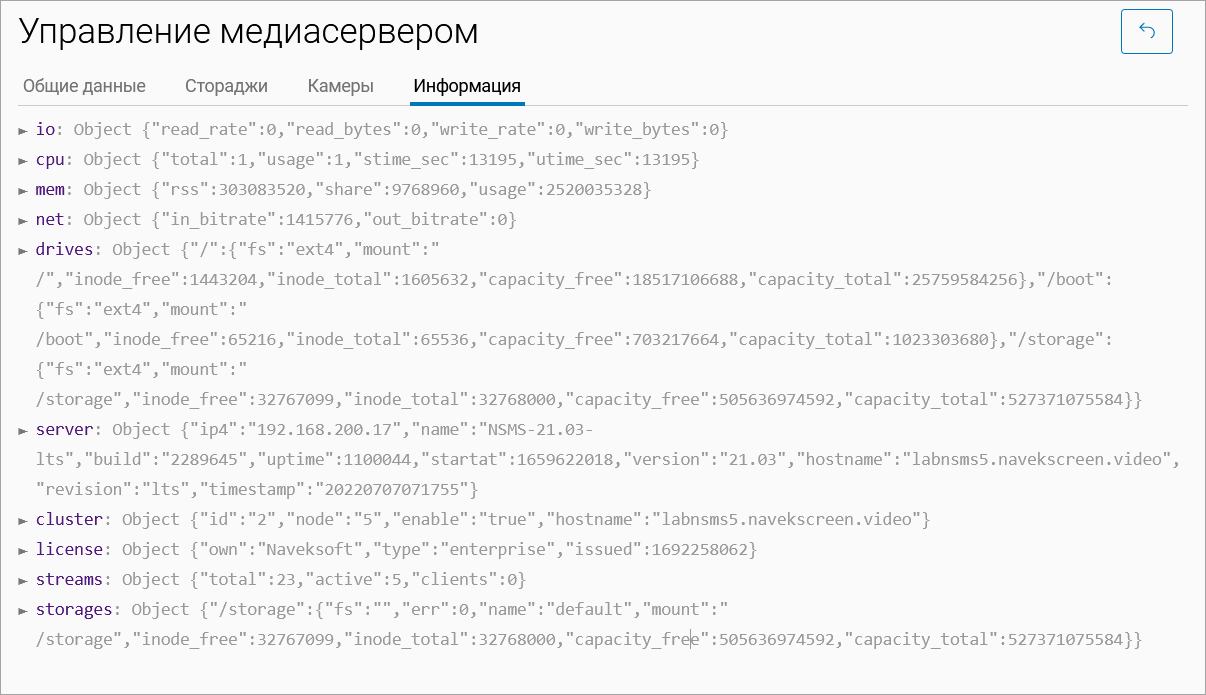Screen dimensions: 1206x695
Task: Switch to the Общие данные tab
Action: (84, 86)
